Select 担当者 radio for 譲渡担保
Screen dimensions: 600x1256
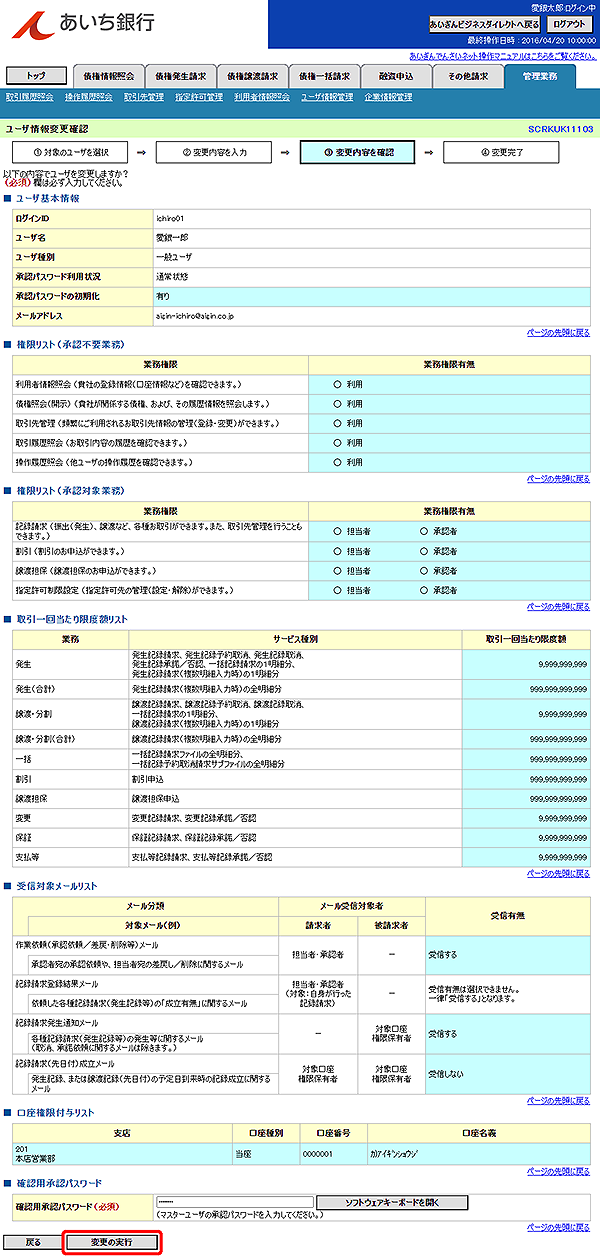[337, 571]
